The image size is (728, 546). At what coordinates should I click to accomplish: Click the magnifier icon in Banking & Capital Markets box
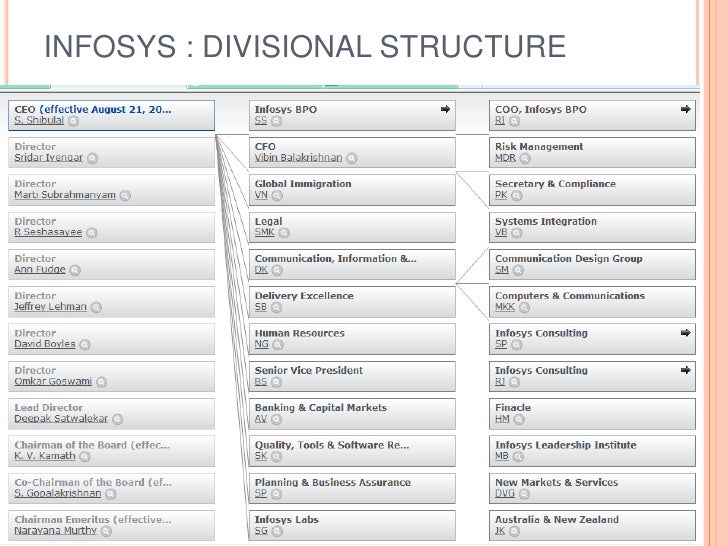276,419
